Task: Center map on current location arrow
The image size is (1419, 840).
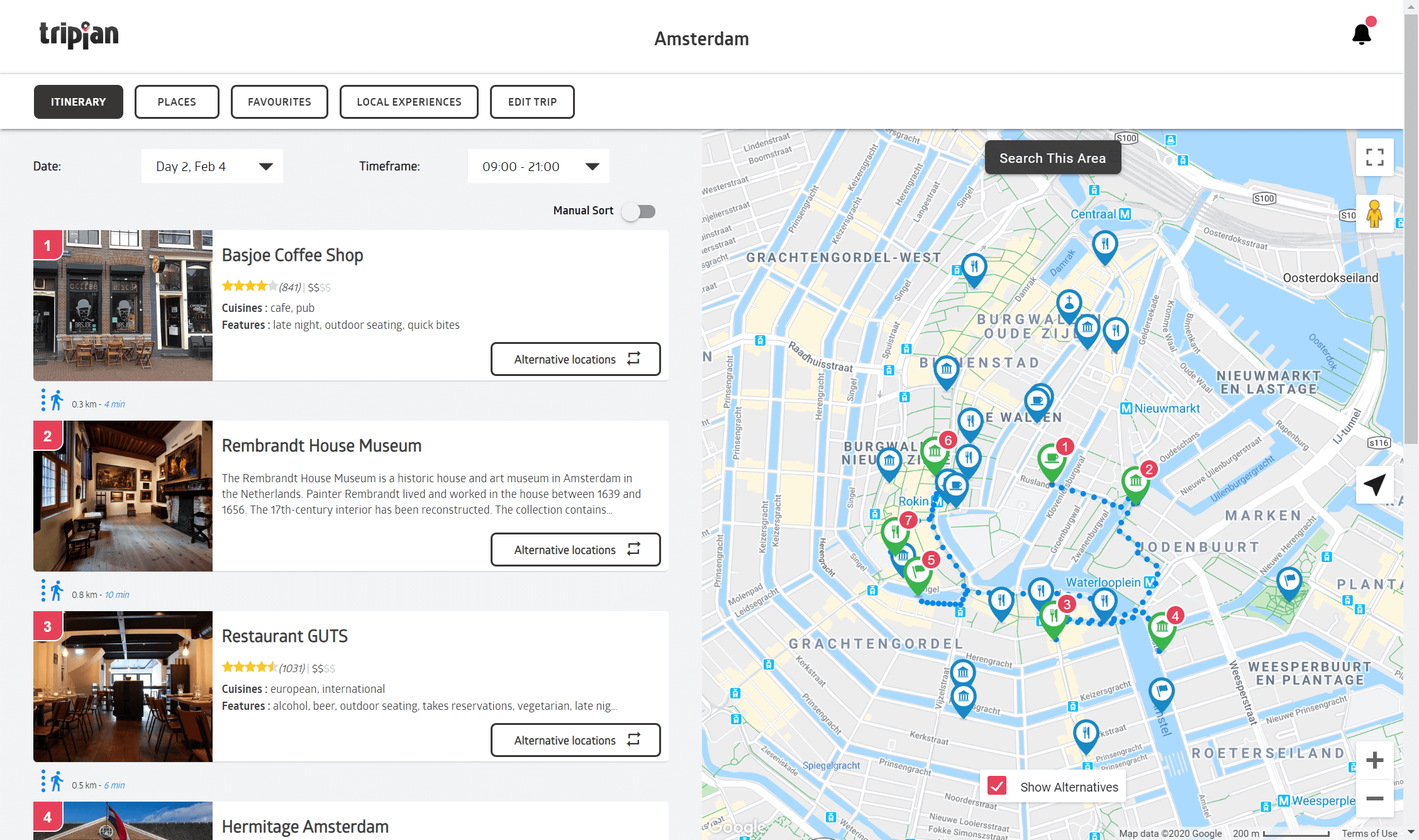Action: 1374,484
